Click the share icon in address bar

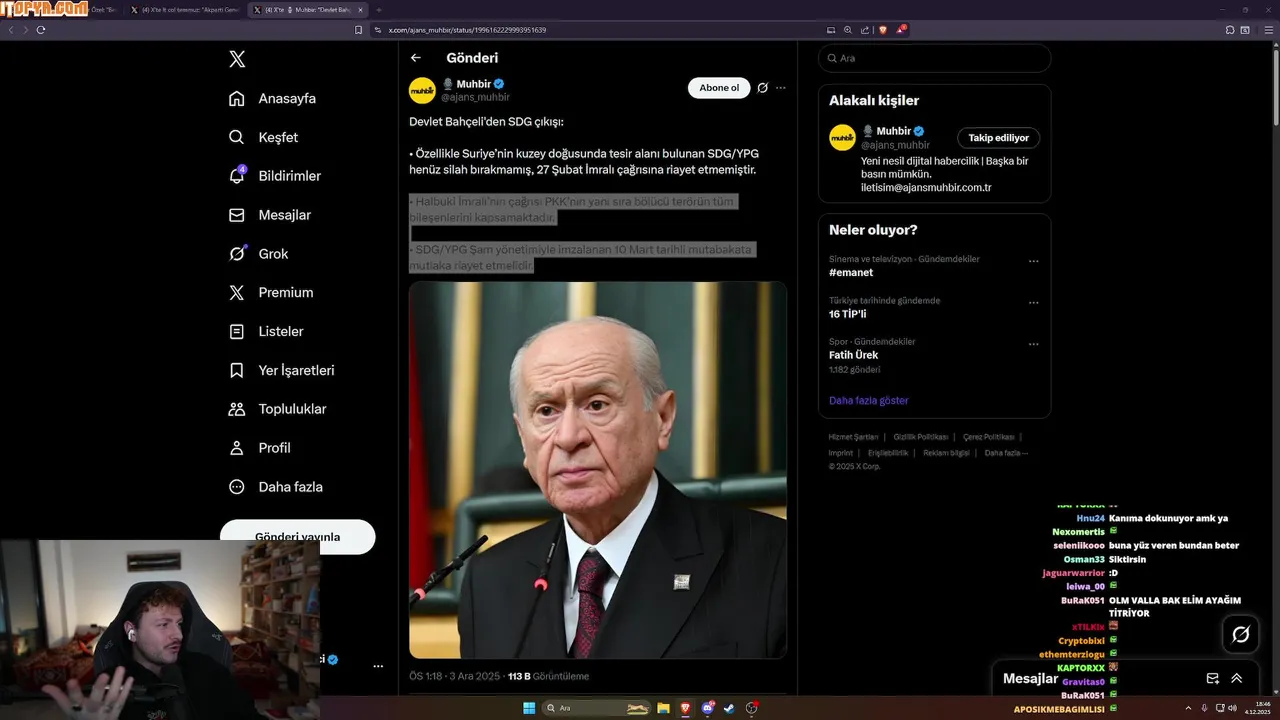[864, 30]
